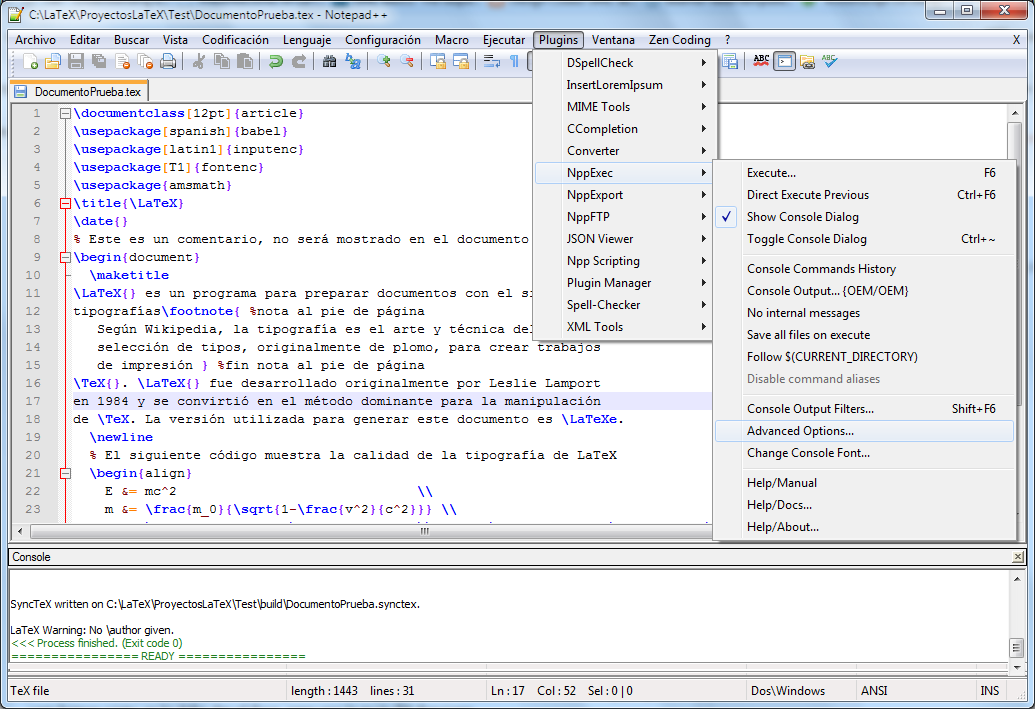Screen dimensions: 1035x709
Task: Click the Replace toolbar icon
Action: (353, 62)
